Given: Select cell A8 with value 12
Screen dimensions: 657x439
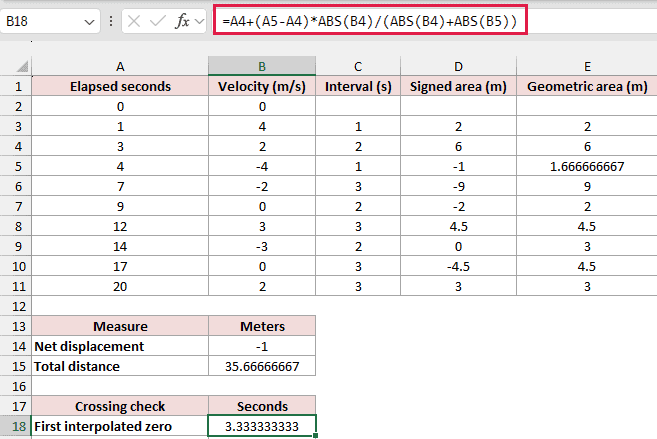Looking at the screenshot, I should (120, 226).
